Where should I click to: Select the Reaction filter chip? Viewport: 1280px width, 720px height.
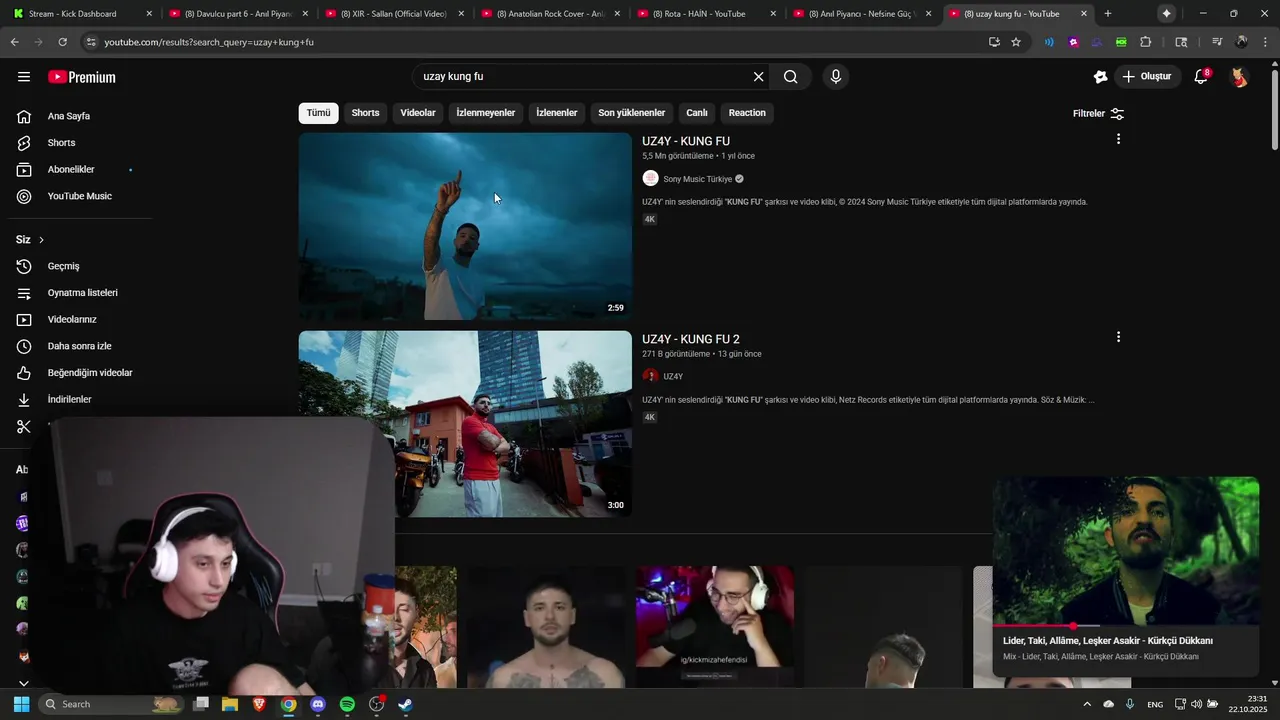[747, 113]
